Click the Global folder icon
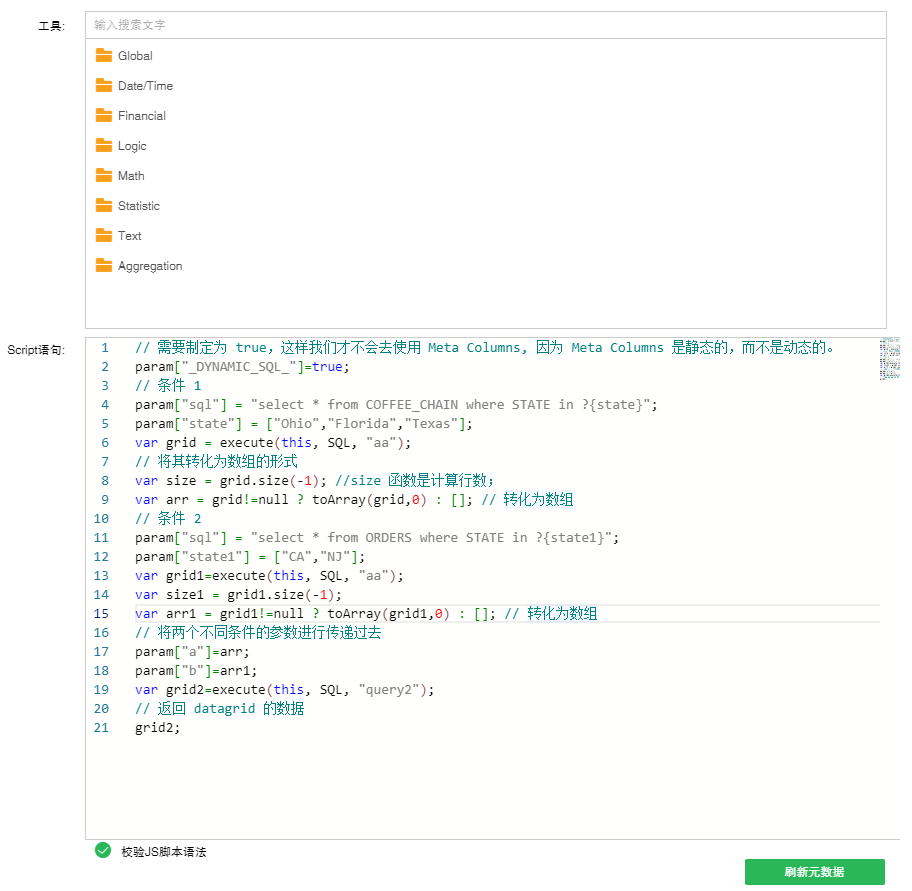The image size is (912, 891). tap(104, 55)
